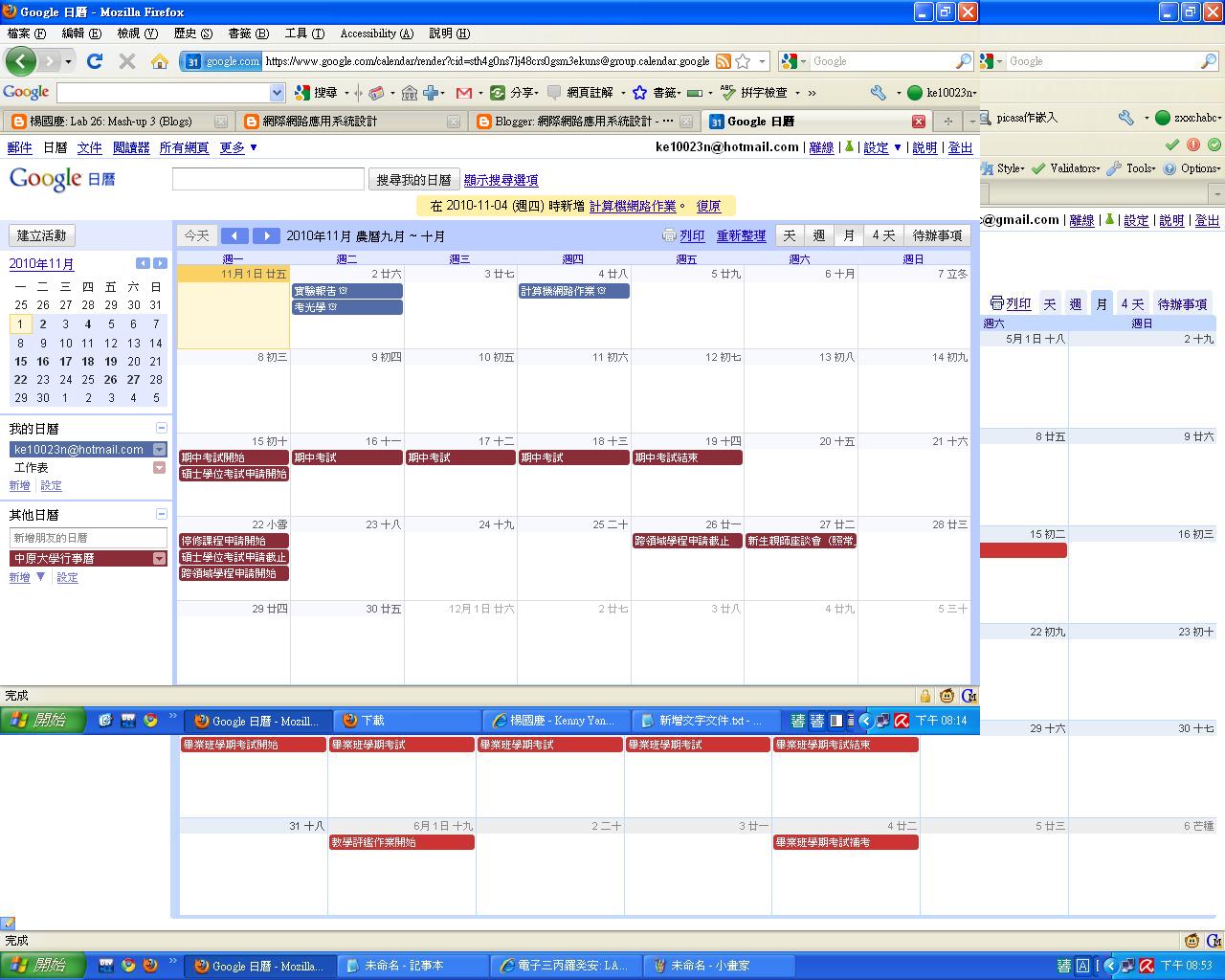The height and width of the screenshot is (980, 1225).
Task: Open dropdown arrow for ke10023n@hotmail.com calendar
Action: (160, 450)
